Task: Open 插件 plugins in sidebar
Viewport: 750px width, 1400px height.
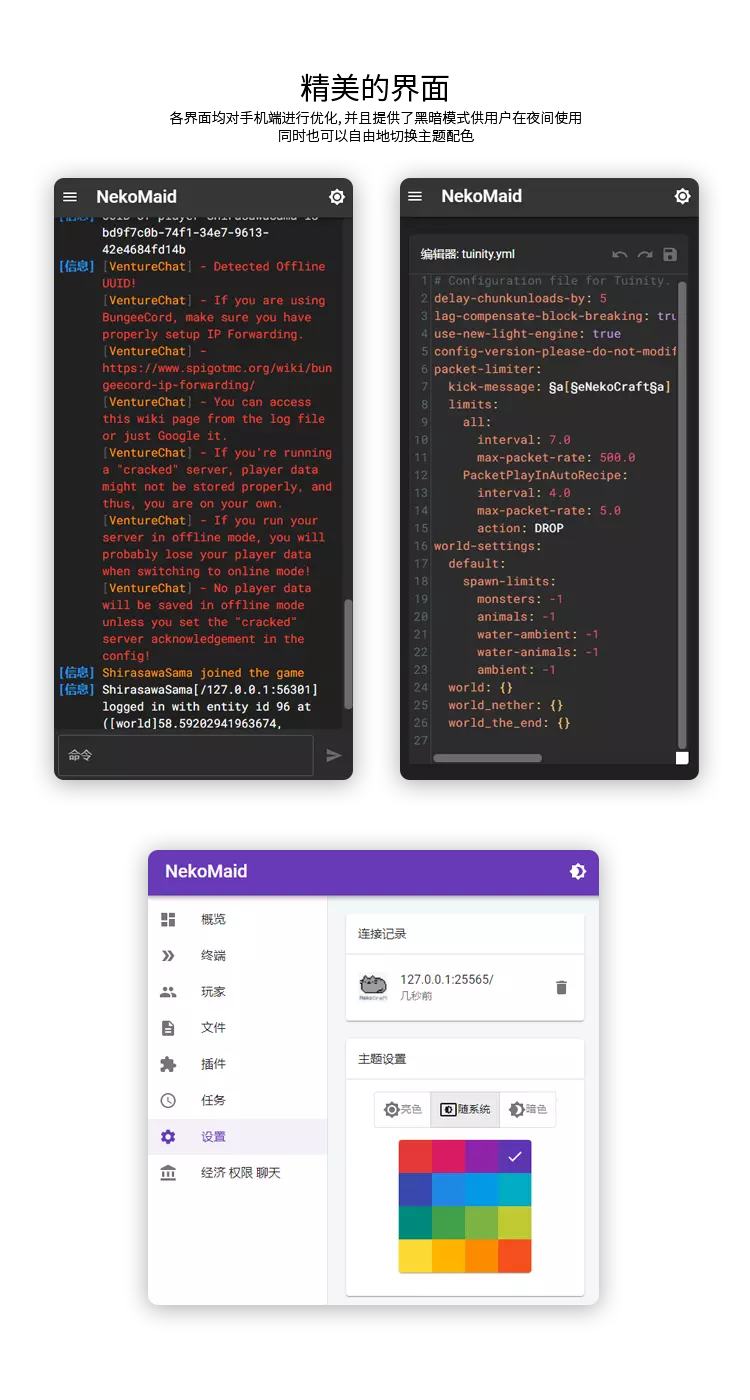Action: point(238,1064)
